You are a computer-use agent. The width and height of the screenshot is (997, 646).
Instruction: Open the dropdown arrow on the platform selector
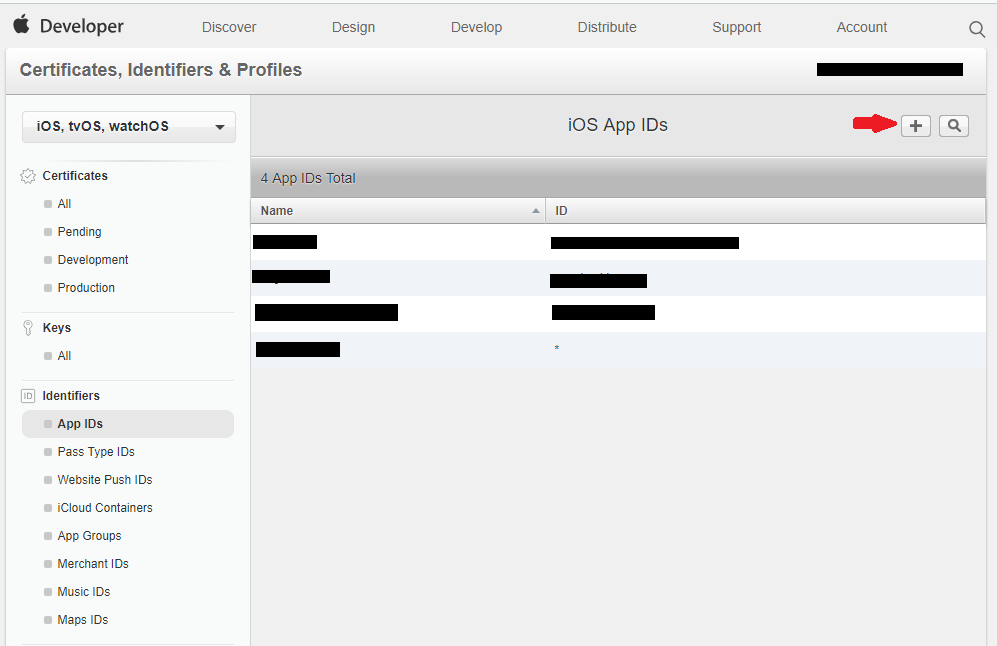219,126
